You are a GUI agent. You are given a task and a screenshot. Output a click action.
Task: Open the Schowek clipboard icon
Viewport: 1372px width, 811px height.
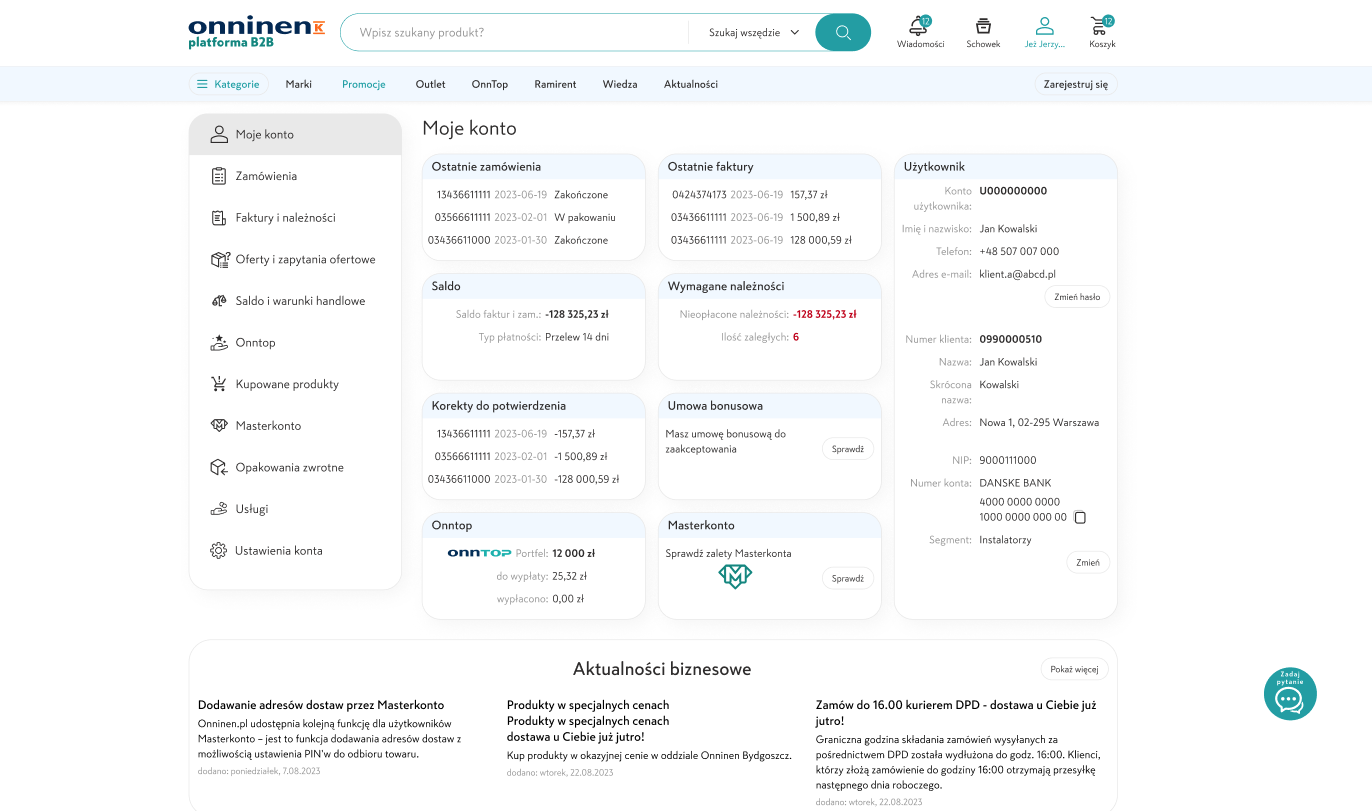983,31
